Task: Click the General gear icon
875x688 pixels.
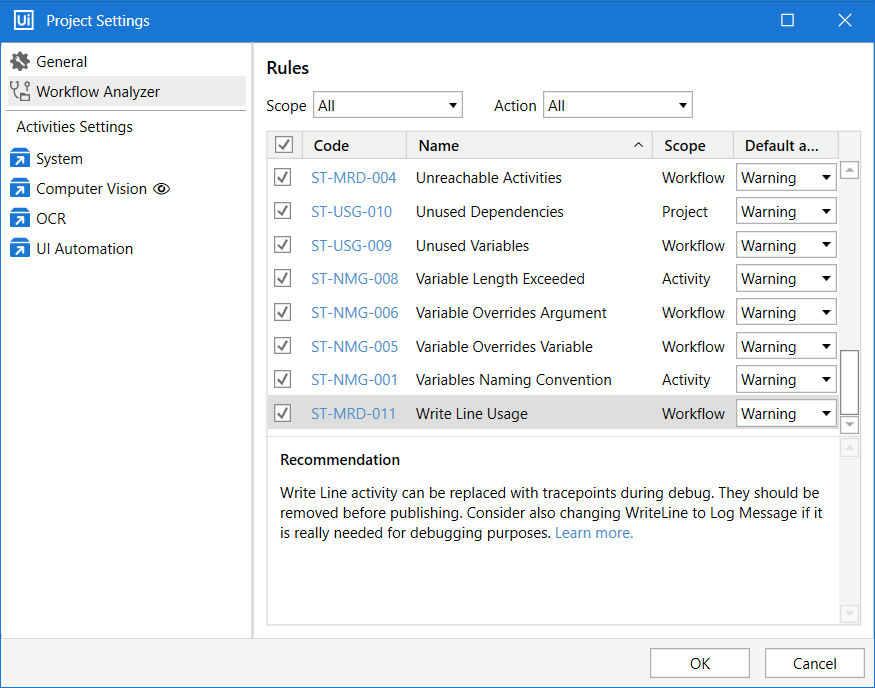Action: tap(20, 62)
